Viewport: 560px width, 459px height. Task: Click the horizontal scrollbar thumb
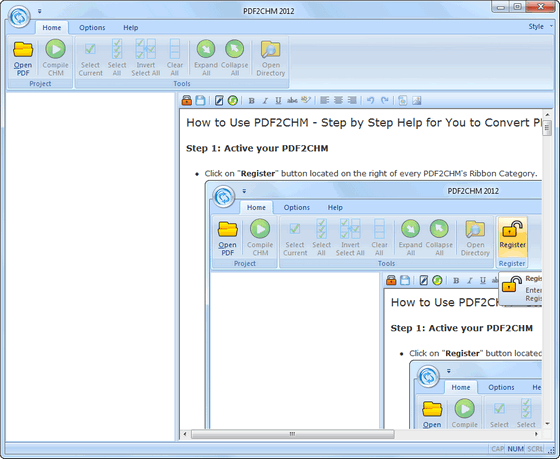click(292, 434)
